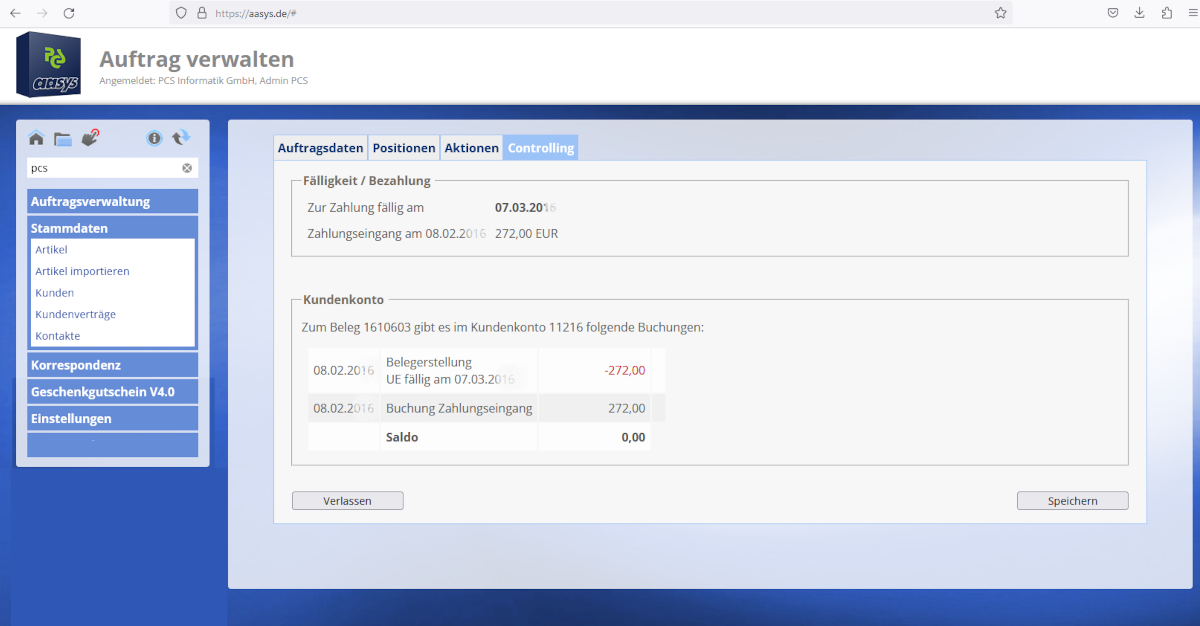The width and height of the screenshot is (1200, 626).
Task: Go forward in the browser
Action: coord(42,13)
